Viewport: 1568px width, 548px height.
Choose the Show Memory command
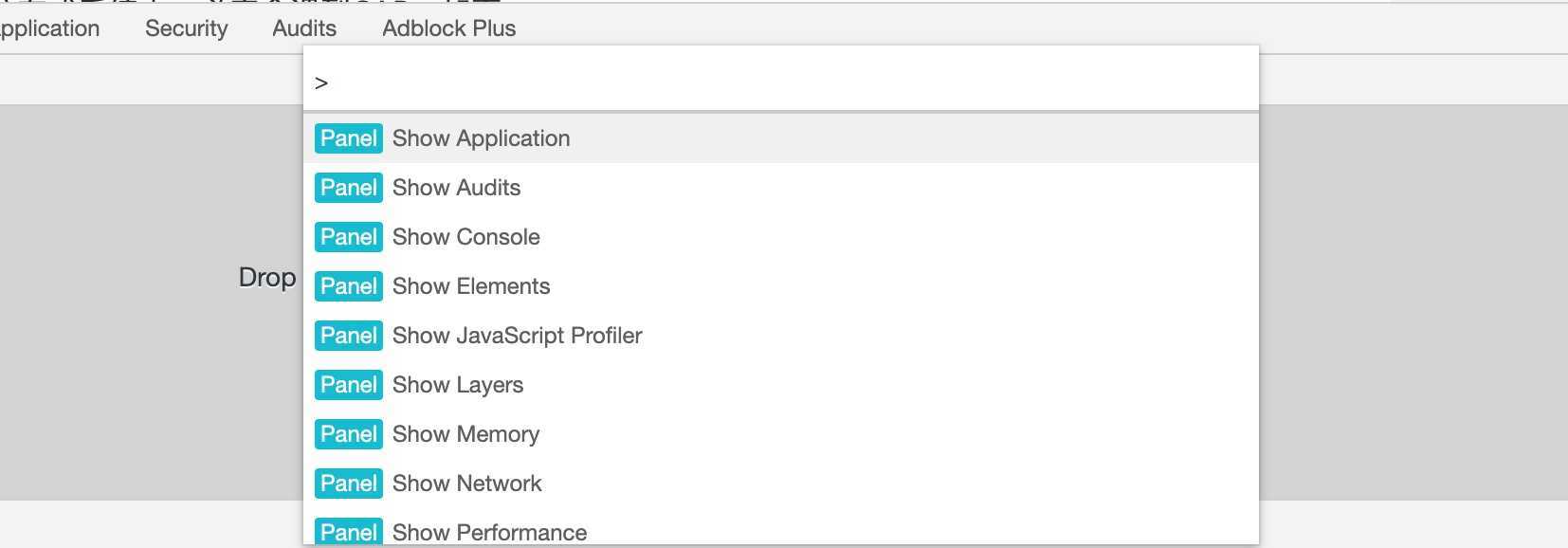465,434
